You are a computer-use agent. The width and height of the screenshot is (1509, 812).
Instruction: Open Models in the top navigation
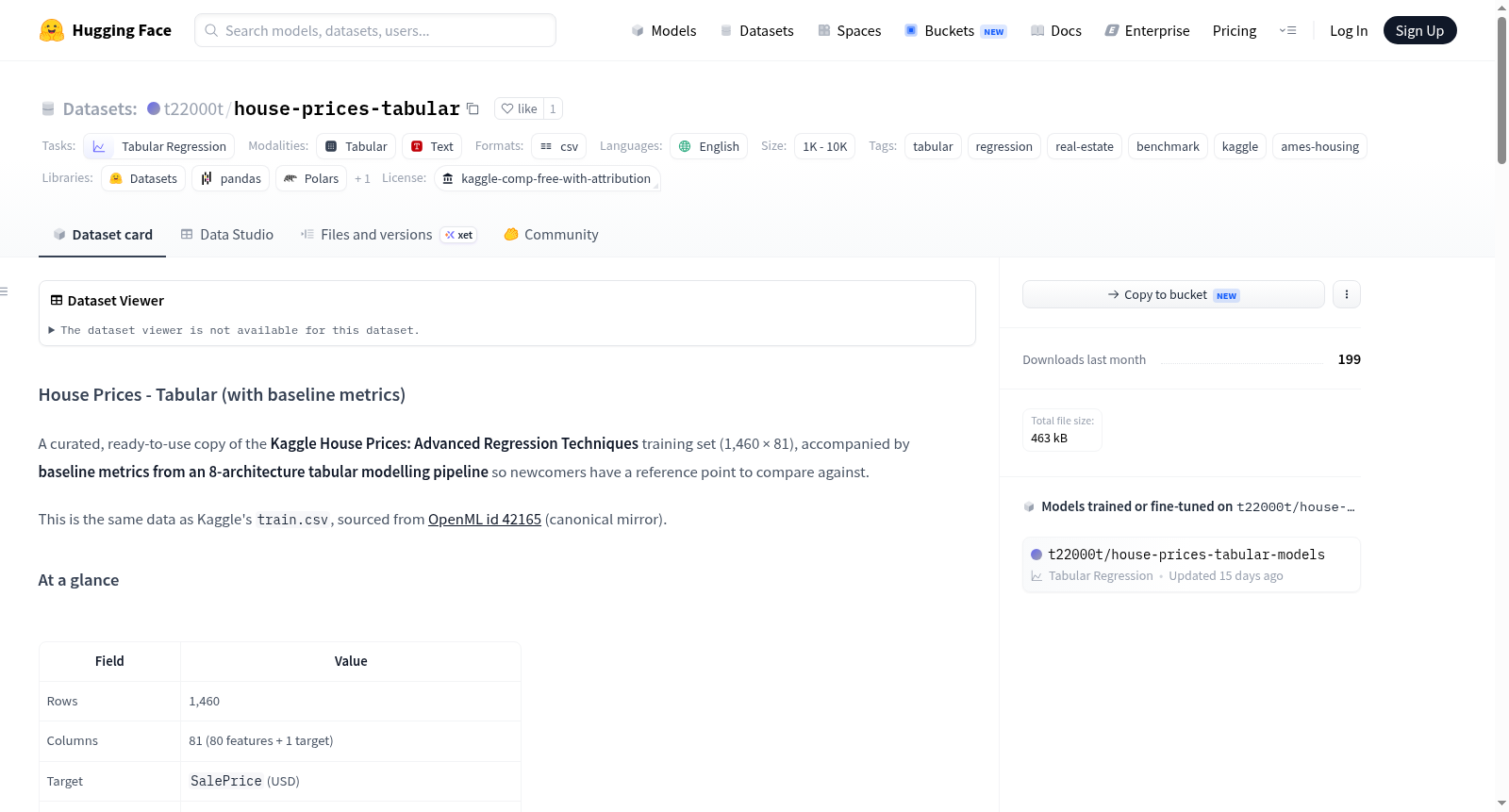pyautogui.click(x=664, y=31)
